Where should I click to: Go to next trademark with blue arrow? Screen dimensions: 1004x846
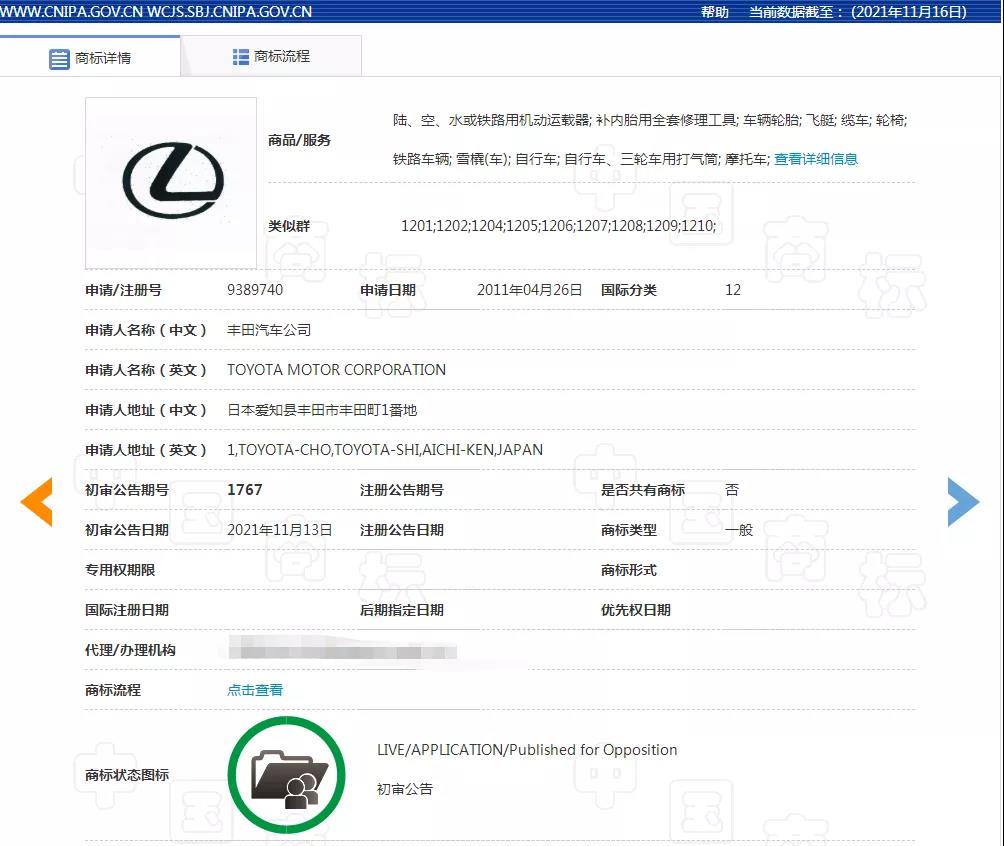[964, 502]
